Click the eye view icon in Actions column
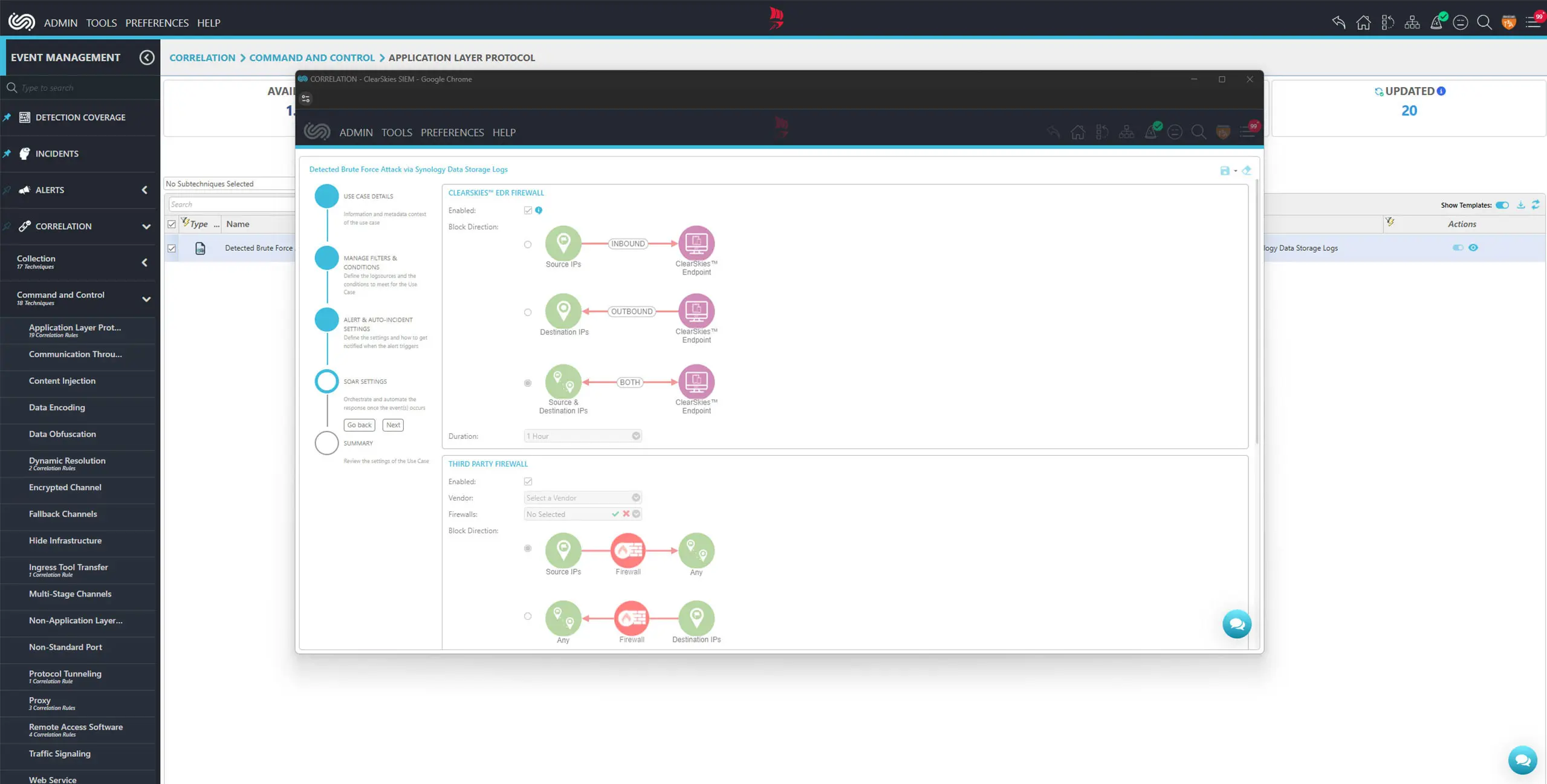 (x=1473, y=248)
